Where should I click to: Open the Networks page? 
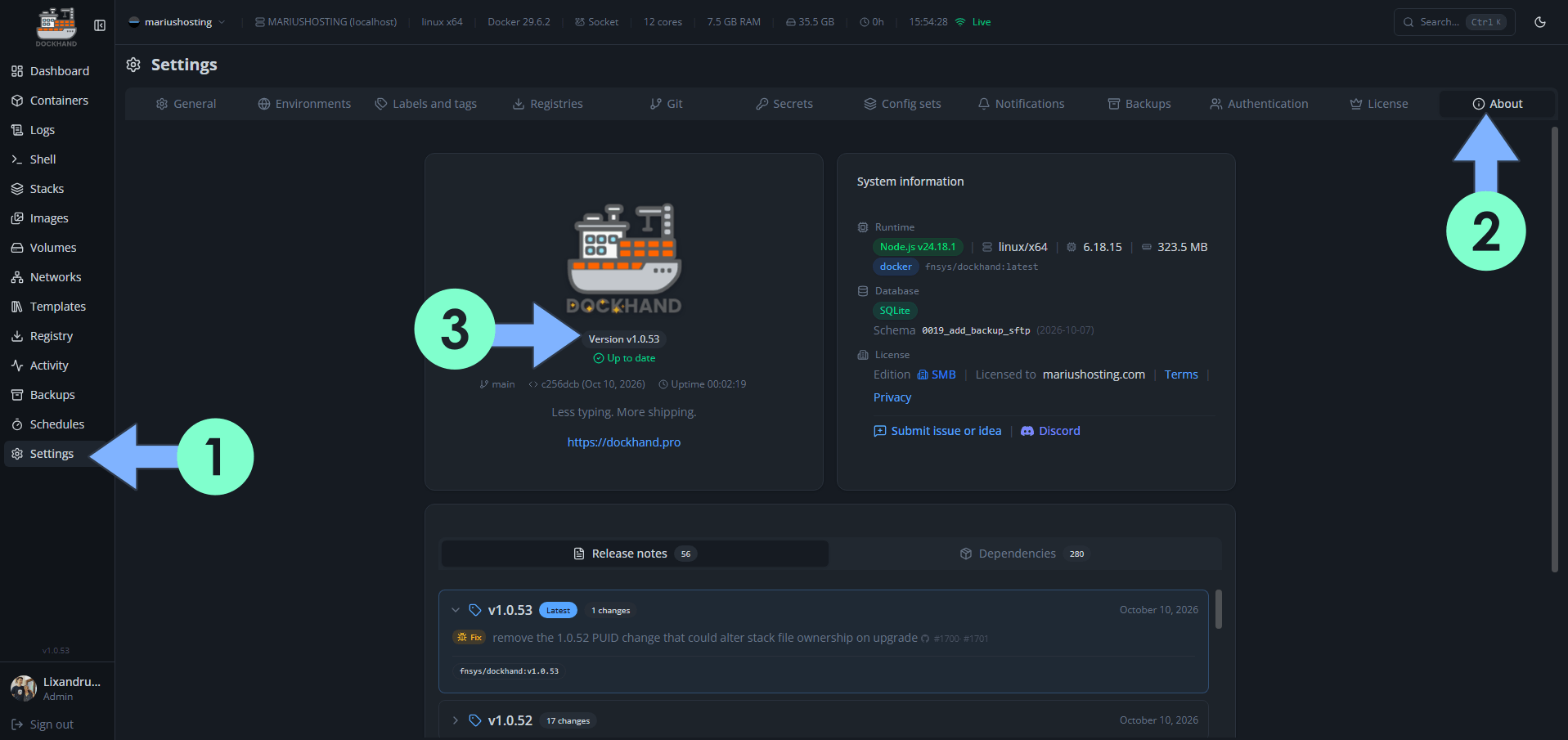pos(57,277)
